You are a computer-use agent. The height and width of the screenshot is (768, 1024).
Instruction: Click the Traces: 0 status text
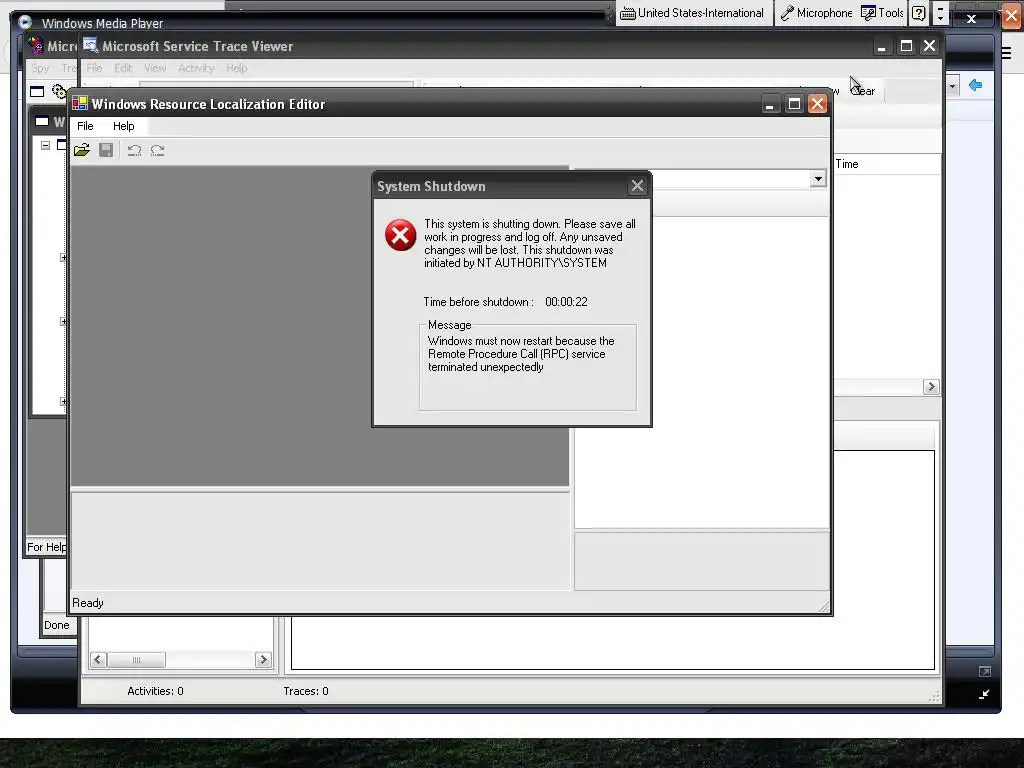(306, 691)
